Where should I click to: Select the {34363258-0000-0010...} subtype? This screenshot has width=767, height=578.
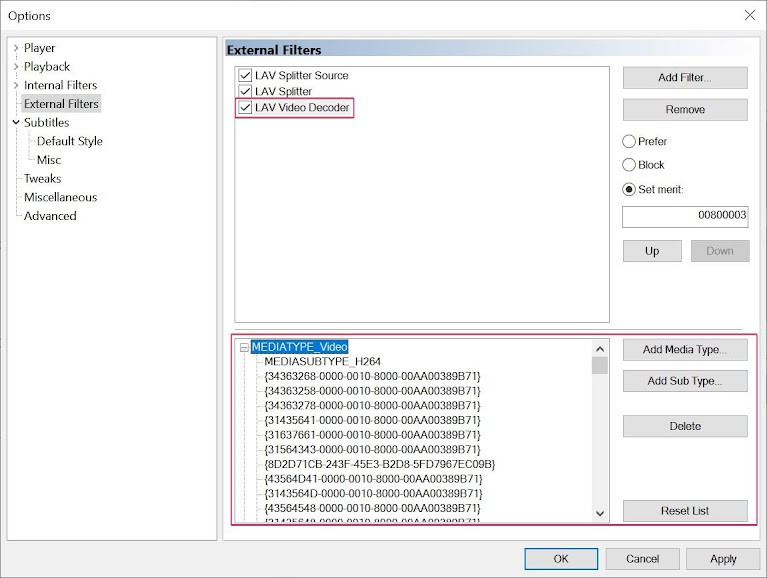point(372,391)
